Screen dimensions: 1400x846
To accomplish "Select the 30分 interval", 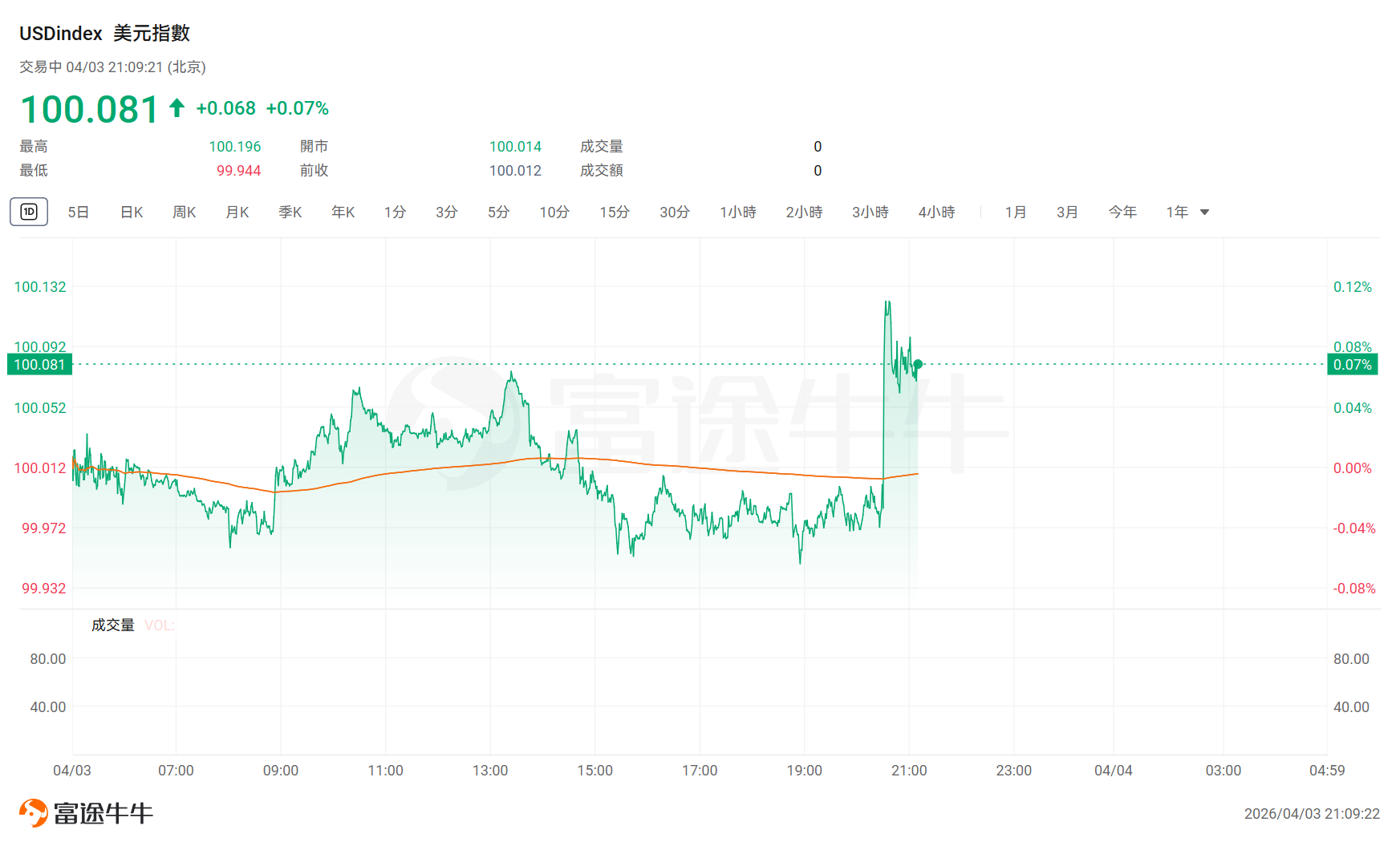I will (675, 213).
